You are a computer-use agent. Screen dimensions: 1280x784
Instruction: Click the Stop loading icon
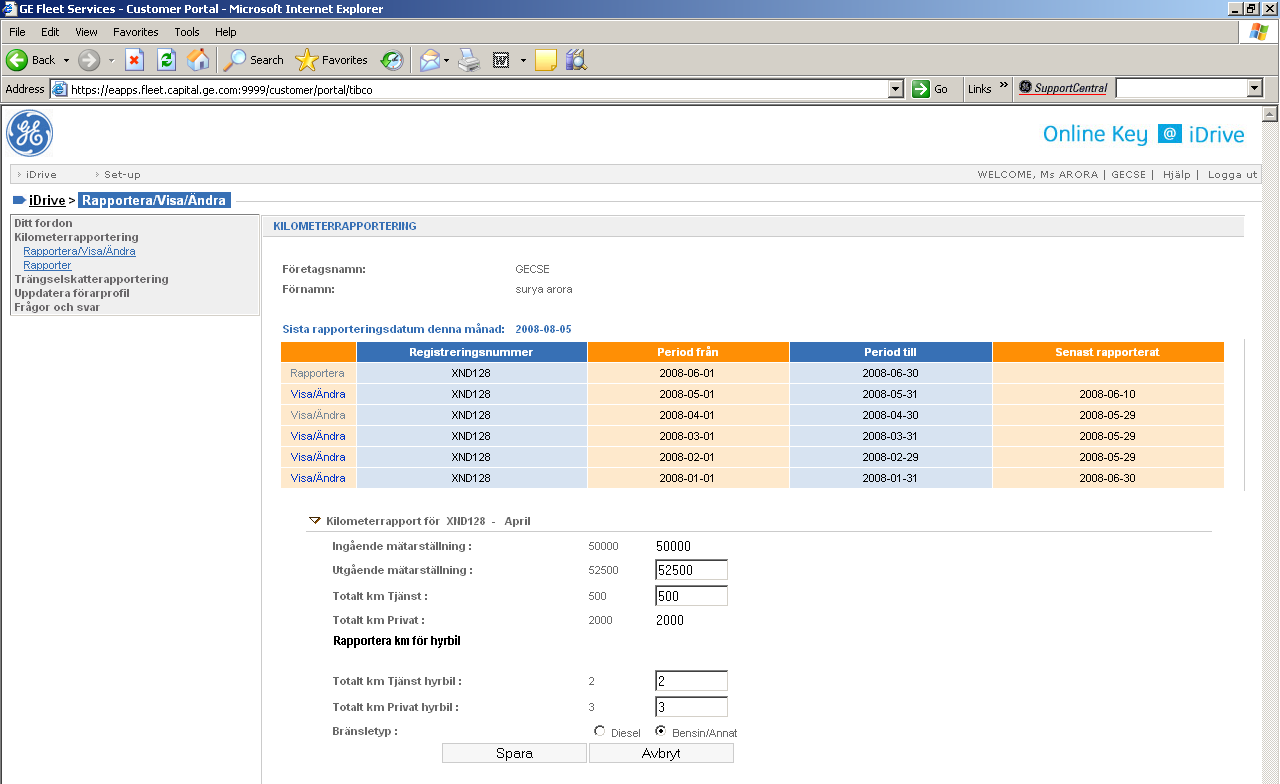point(135,60)
